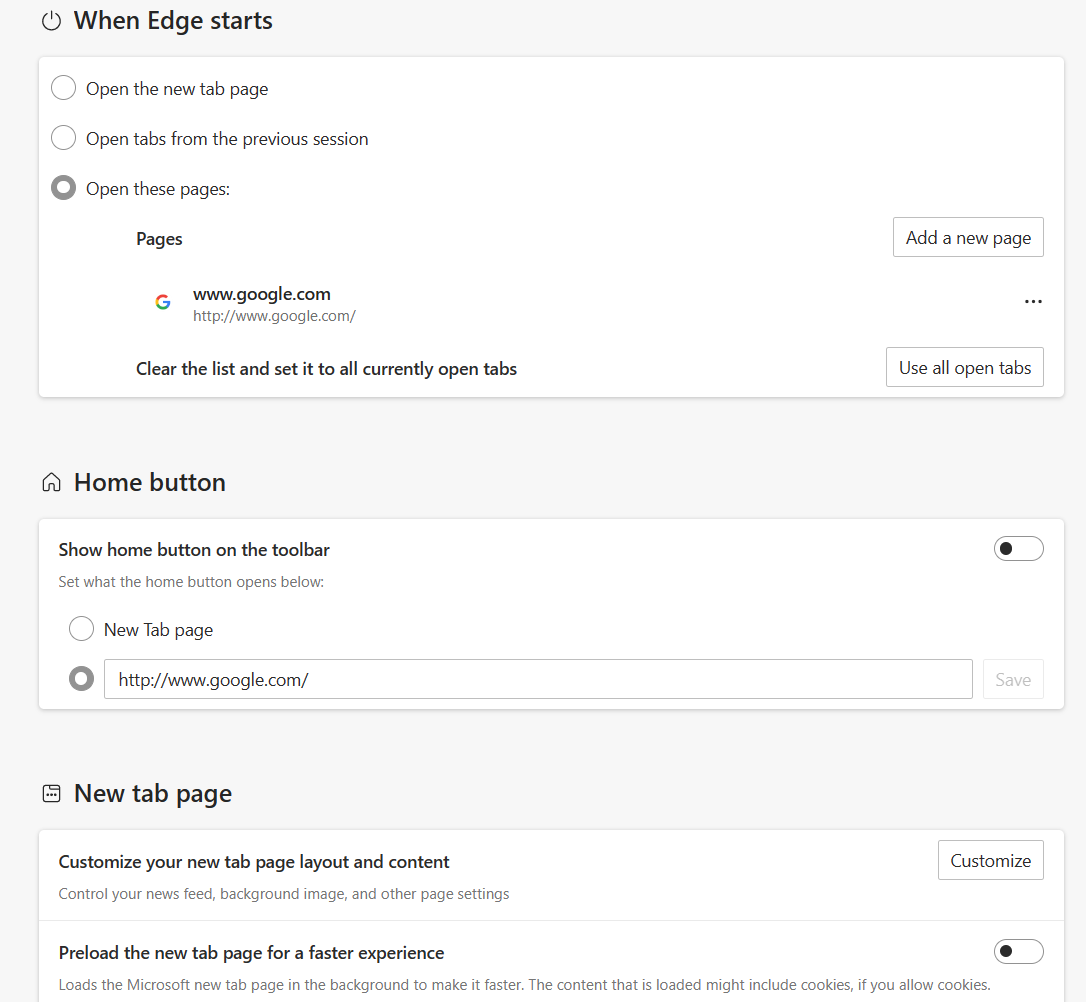1086x1002 pixels.
Task: Focus the home button URL text field
Action: point(538,679)
